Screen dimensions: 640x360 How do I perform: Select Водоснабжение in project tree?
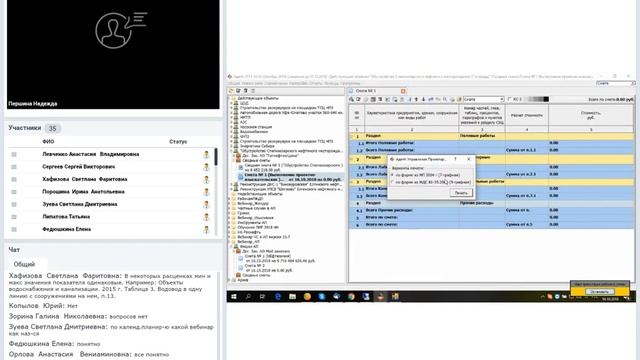click(x=254, y=132)
